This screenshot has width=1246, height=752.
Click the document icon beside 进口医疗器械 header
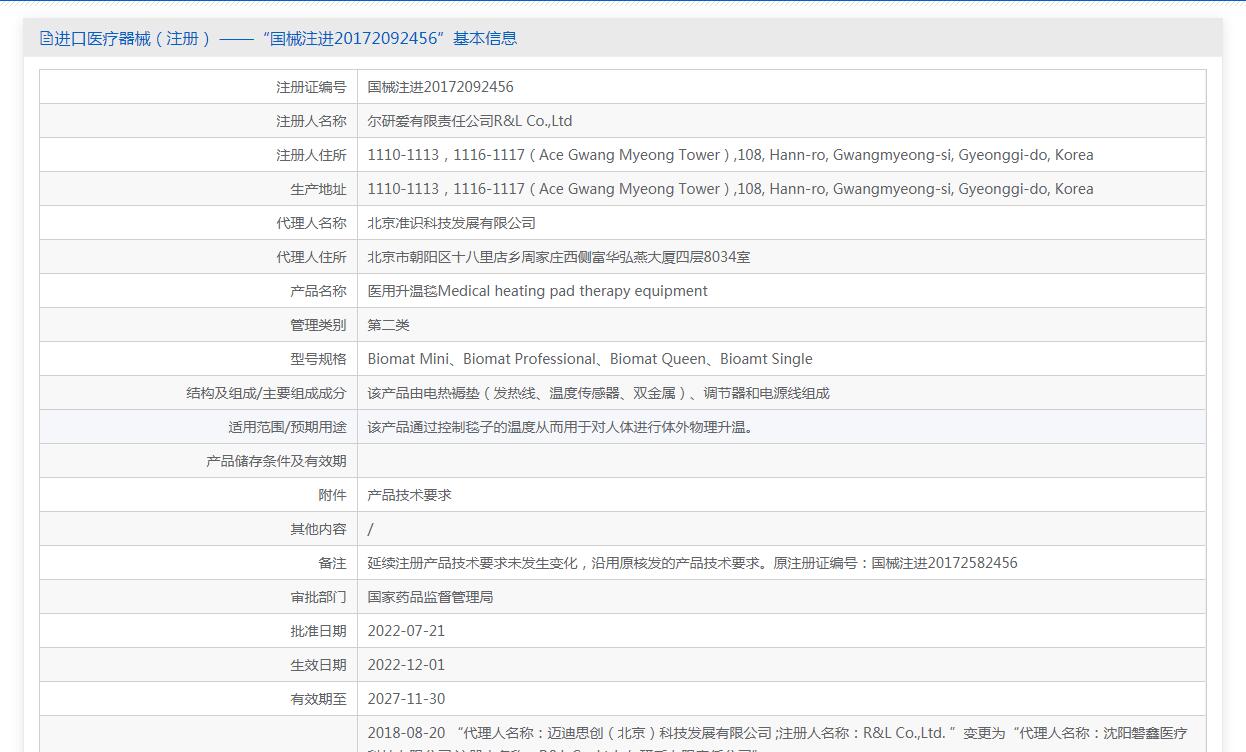click(x=46, y=38)
